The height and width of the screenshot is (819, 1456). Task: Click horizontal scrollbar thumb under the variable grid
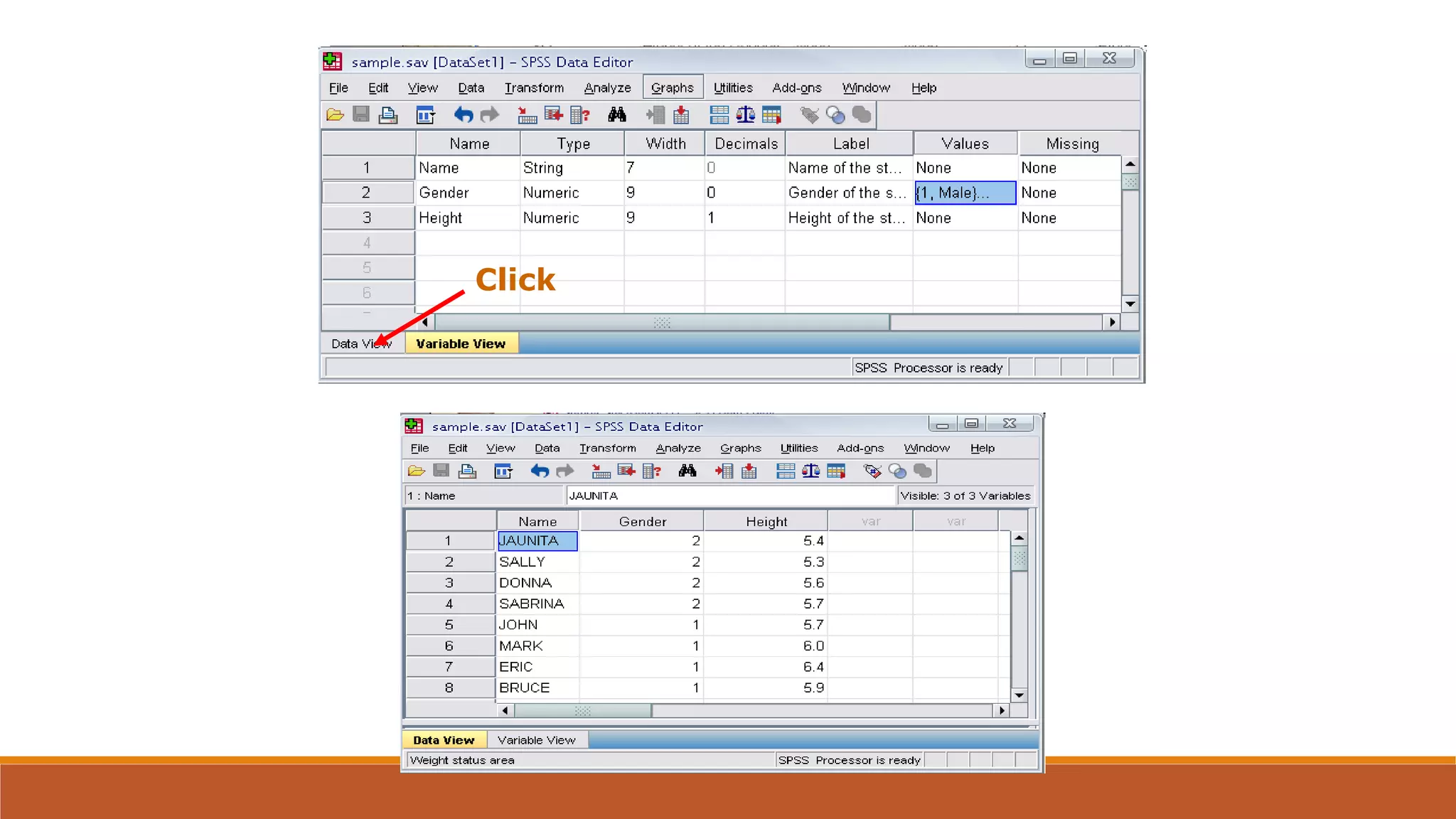[661, 323]
